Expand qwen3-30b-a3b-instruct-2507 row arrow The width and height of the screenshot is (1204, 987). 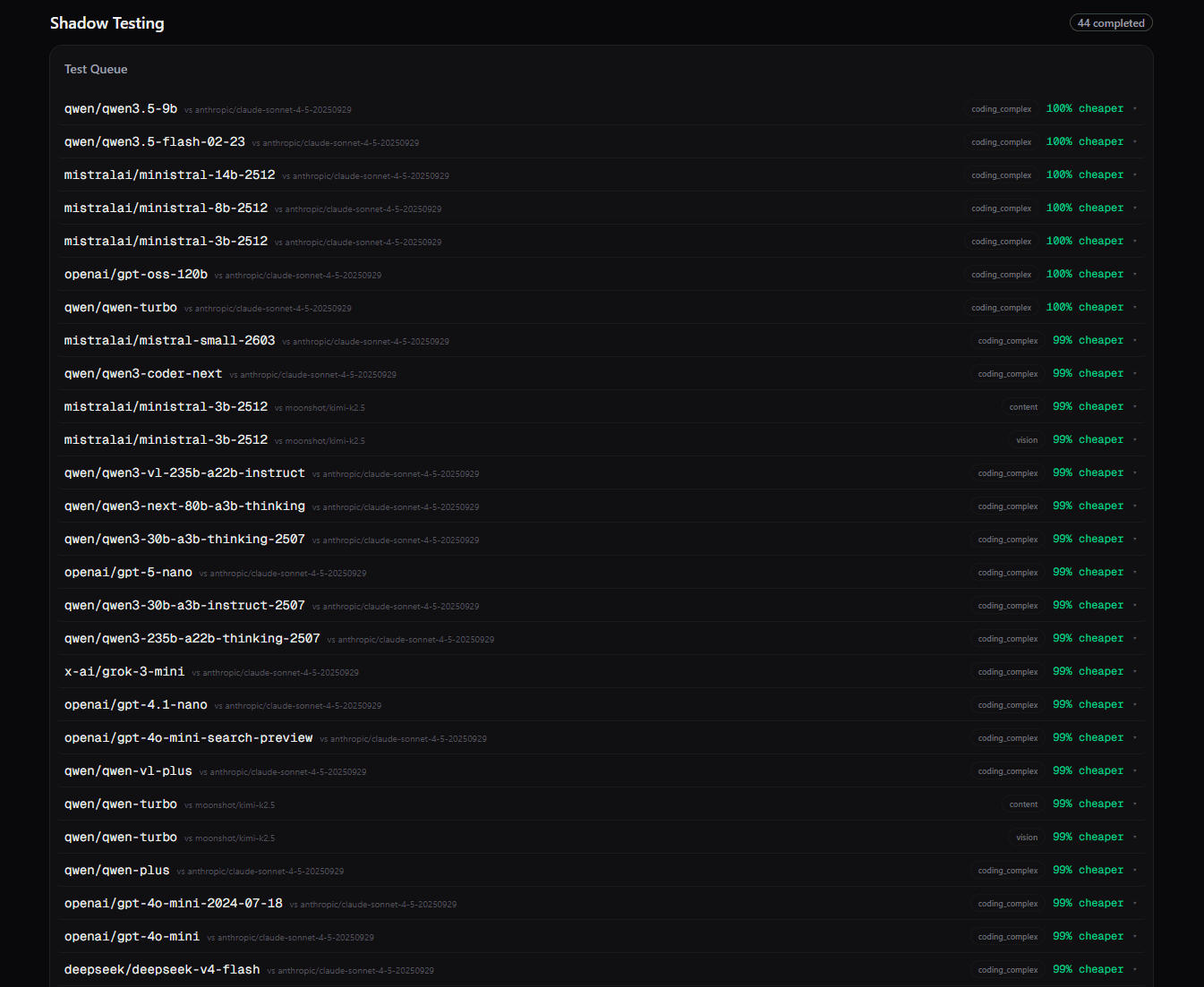click(x=1135, y=606)
